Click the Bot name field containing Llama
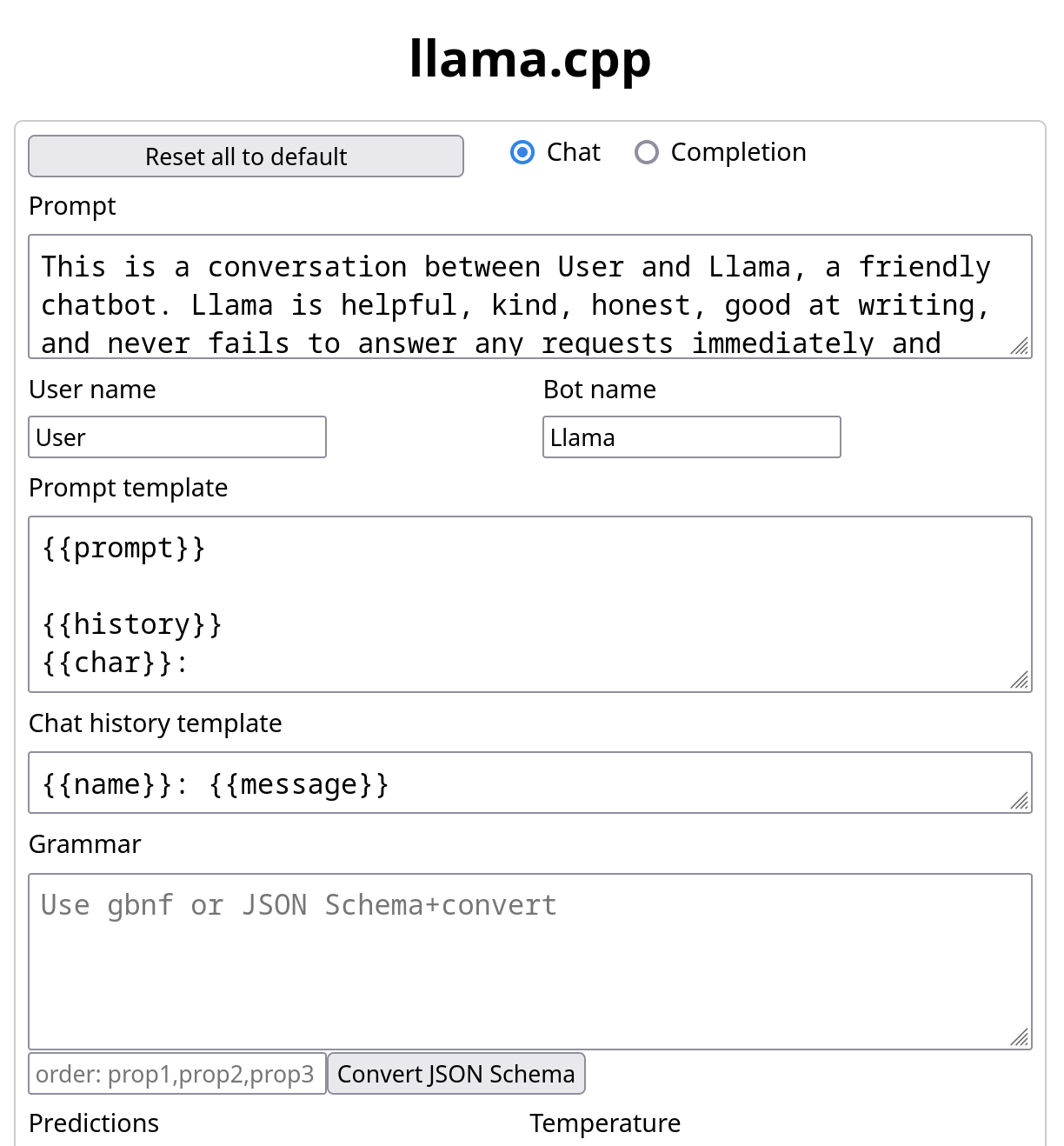The width and height of the screenshot is (1064, 1146). 692,437
